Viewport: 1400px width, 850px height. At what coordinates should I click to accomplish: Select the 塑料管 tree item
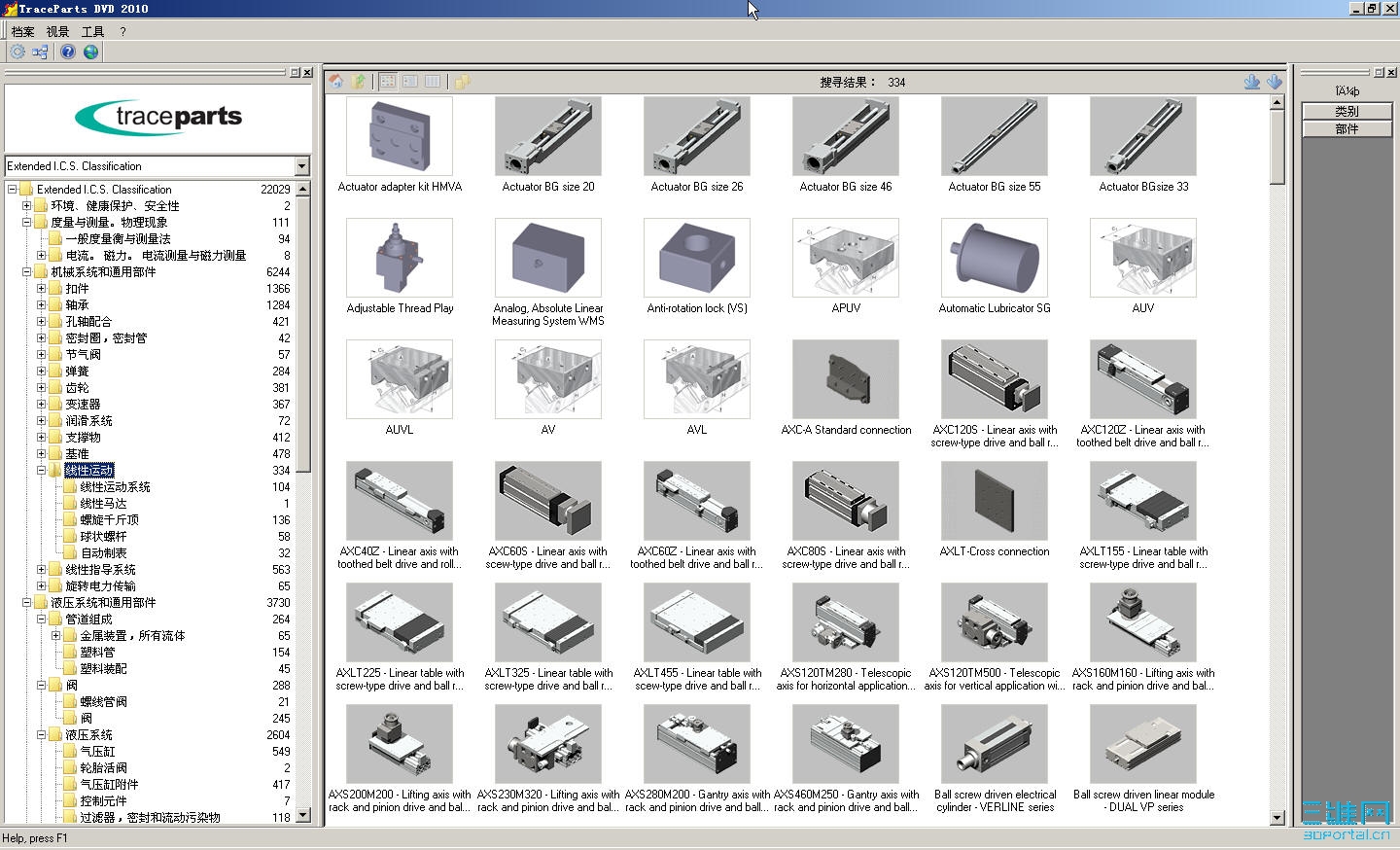point(97,653)
